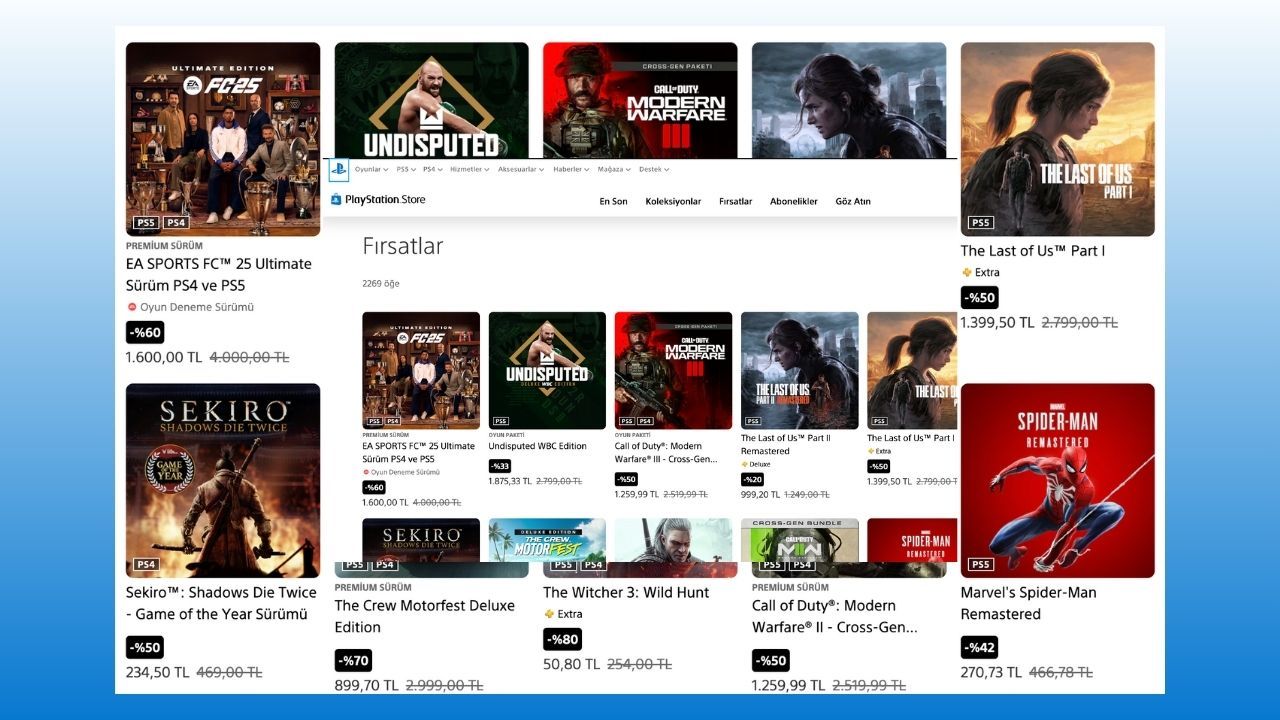Open PlayStation Store via the shopping bag icon
The width and height of the screenshot is (1280, 720).
[x=336, y=199]
